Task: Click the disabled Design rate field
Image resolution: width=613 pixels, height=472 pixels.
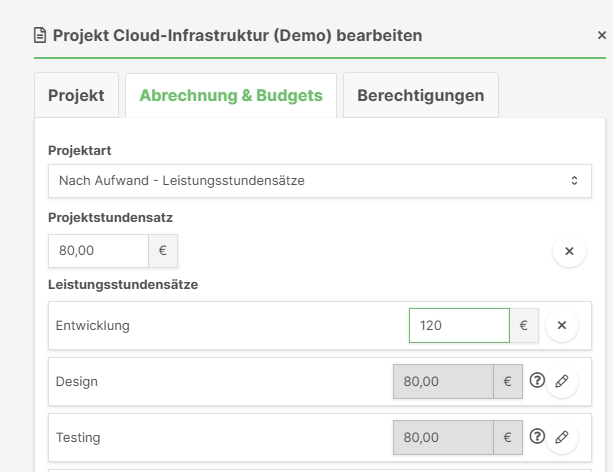Action: pos(443,381)
